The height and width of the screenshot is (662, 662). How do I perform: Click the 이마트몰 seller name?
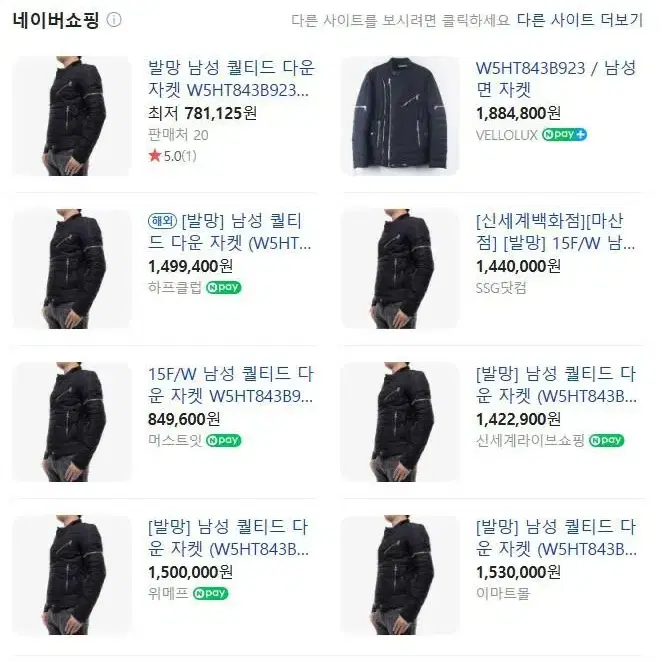click(x=502, y=593)
